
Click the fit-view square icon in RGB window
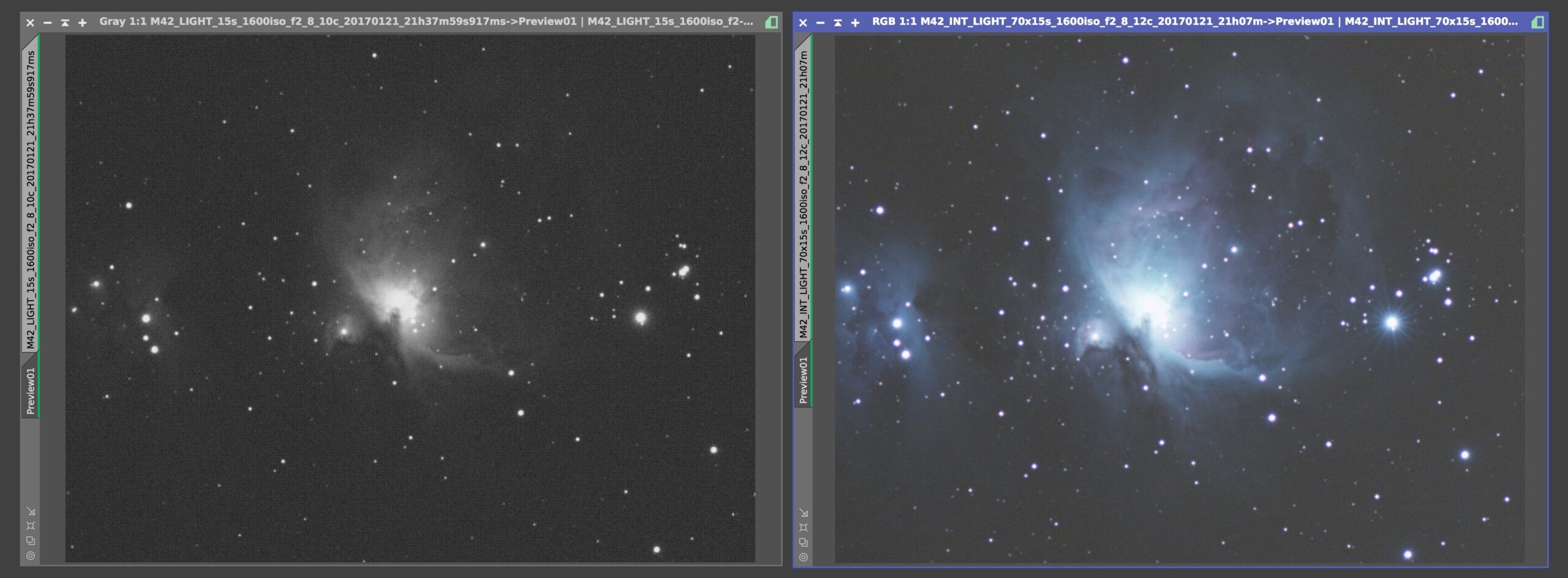coord(804,528)
